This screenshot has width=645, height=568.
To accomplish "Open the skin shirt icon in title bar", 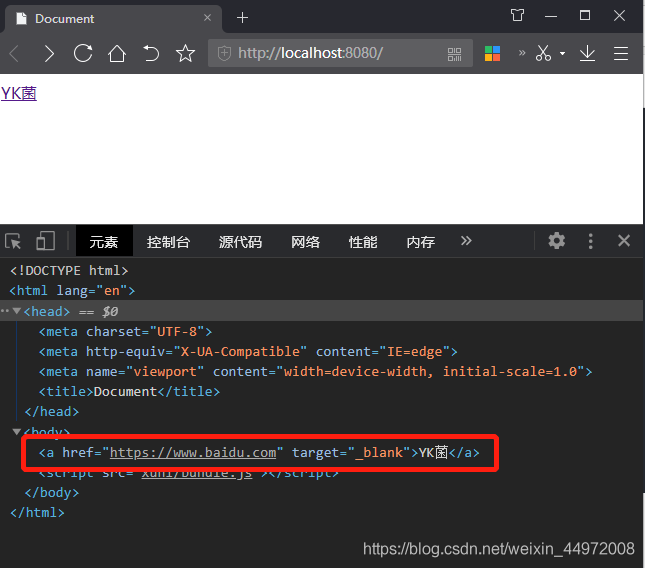I will [517, 16].
